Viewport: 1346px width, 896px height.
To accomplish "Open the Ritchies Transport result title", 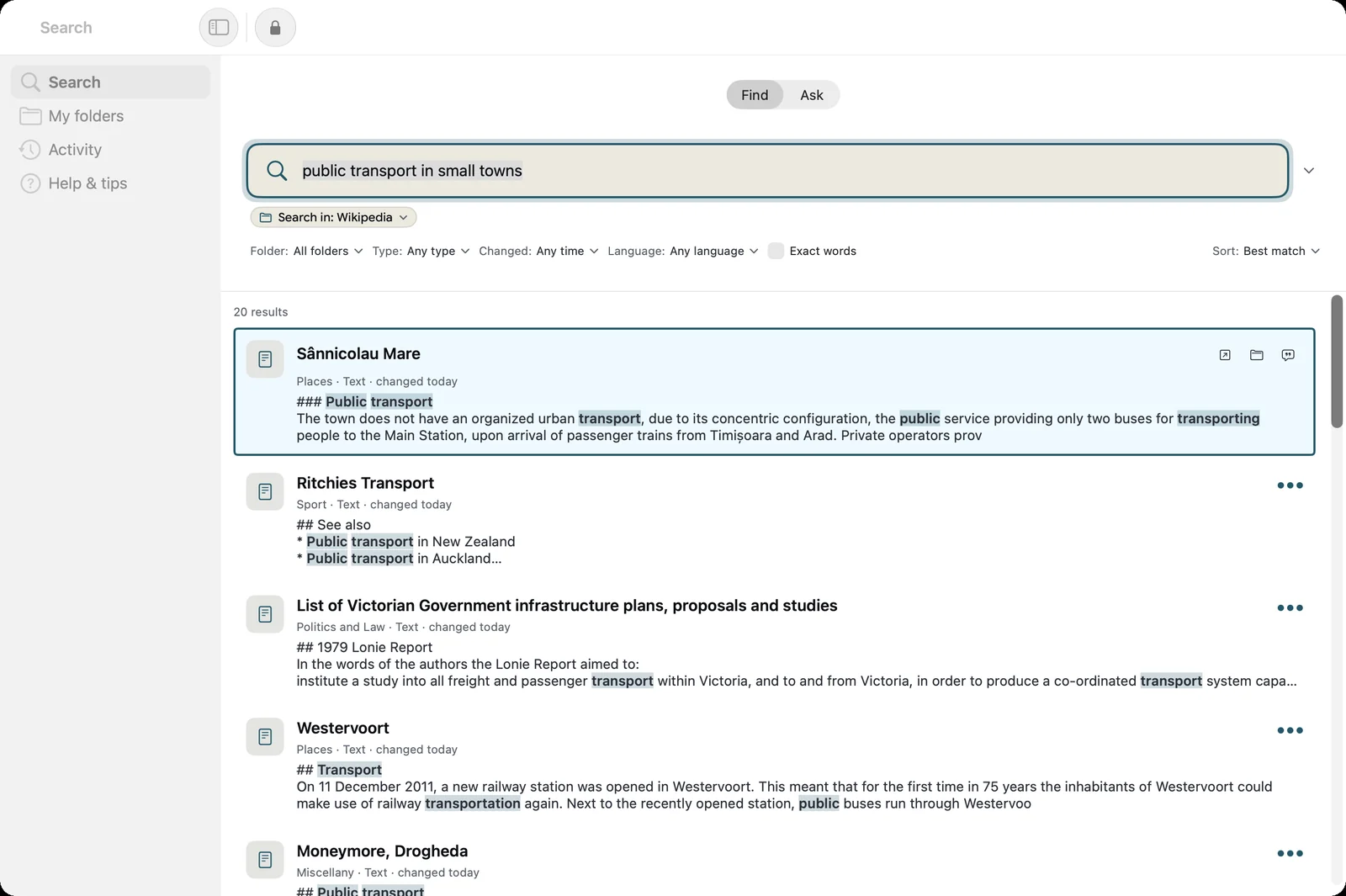I will (365, 483).
